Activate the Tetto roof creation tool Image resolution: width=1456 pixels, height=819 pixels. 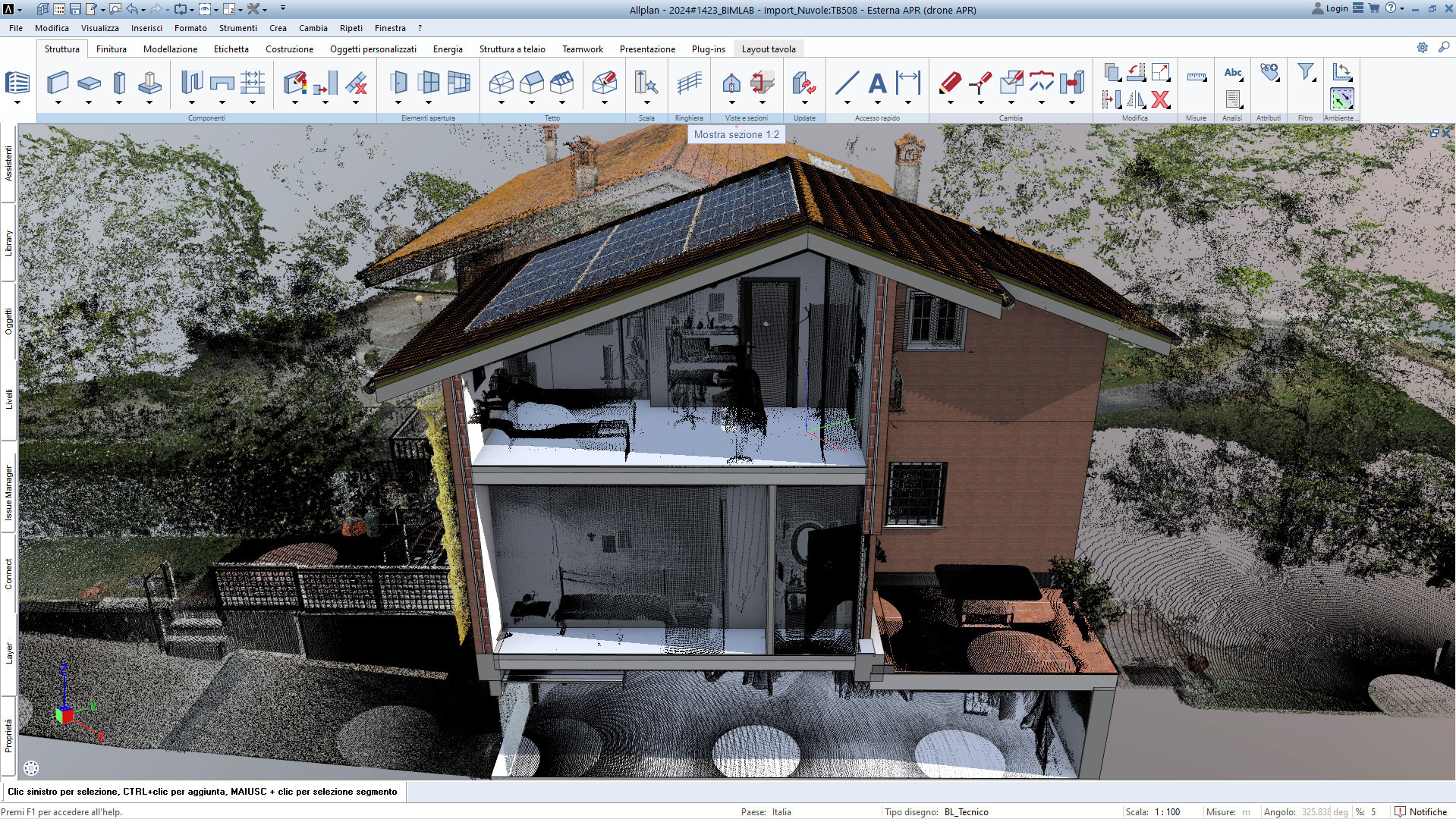coord(501,82)
